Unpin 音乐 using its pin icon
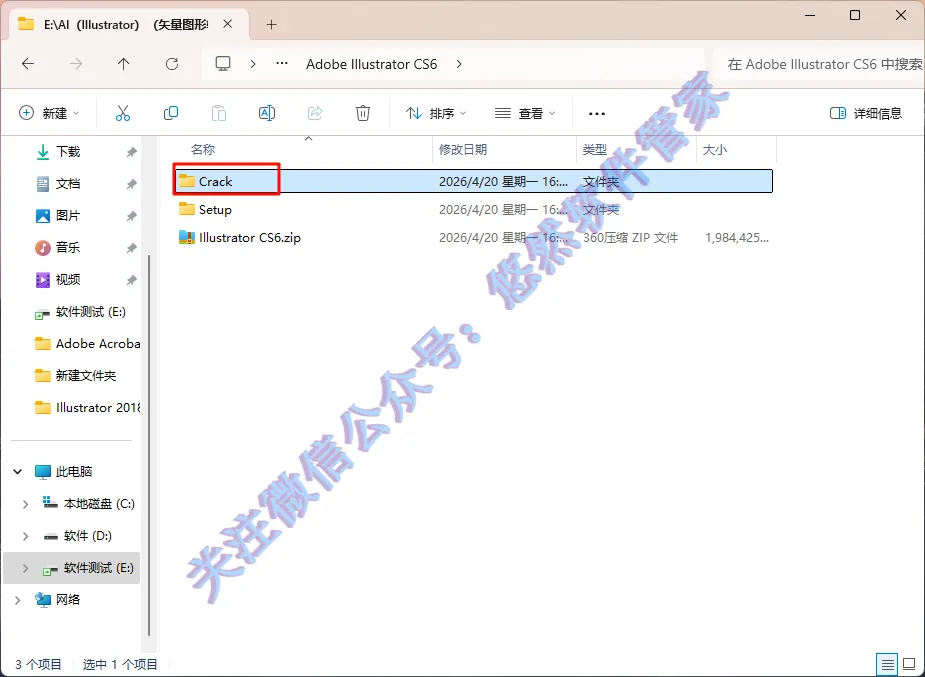 pos(132,248)
